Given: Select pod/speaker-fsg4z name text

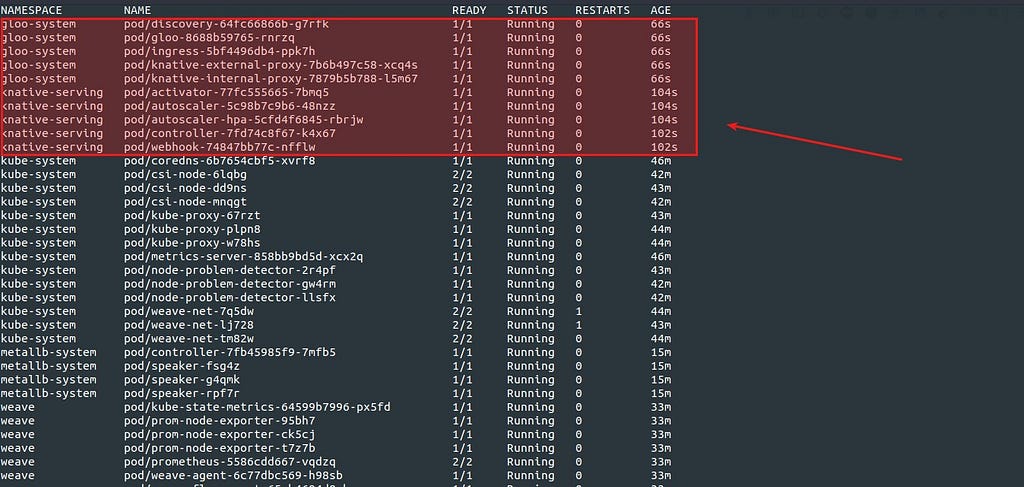Looking at the screenshot, I should click(182, 367).
